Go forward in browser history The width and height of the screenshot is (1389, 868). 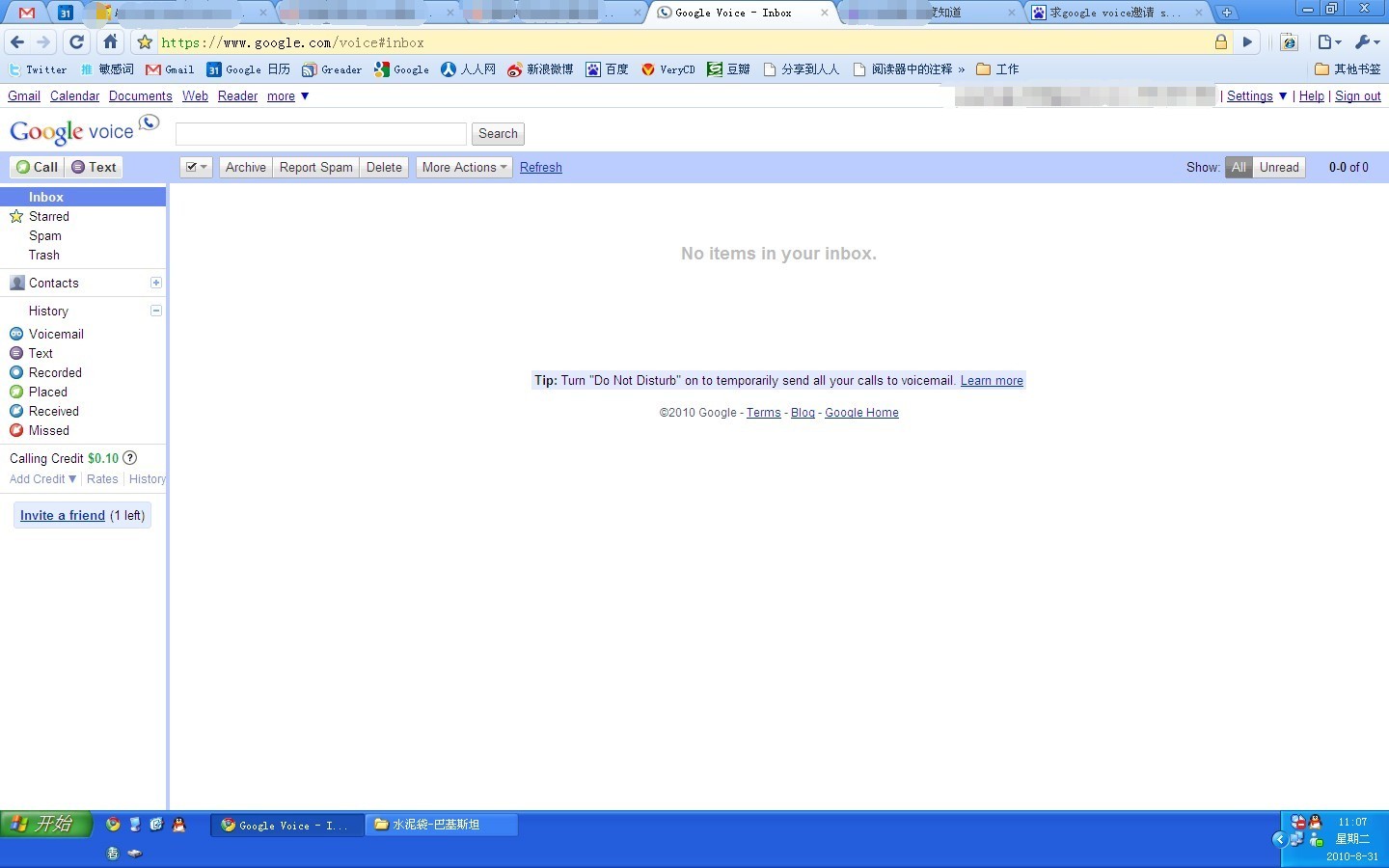pos(43,42)
